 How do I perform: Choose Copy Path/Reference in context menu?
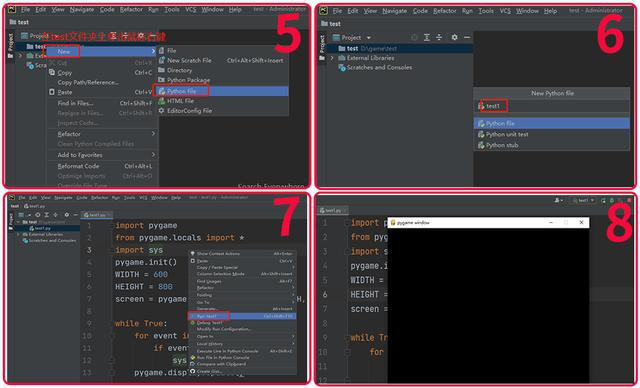tap(101, 82)
